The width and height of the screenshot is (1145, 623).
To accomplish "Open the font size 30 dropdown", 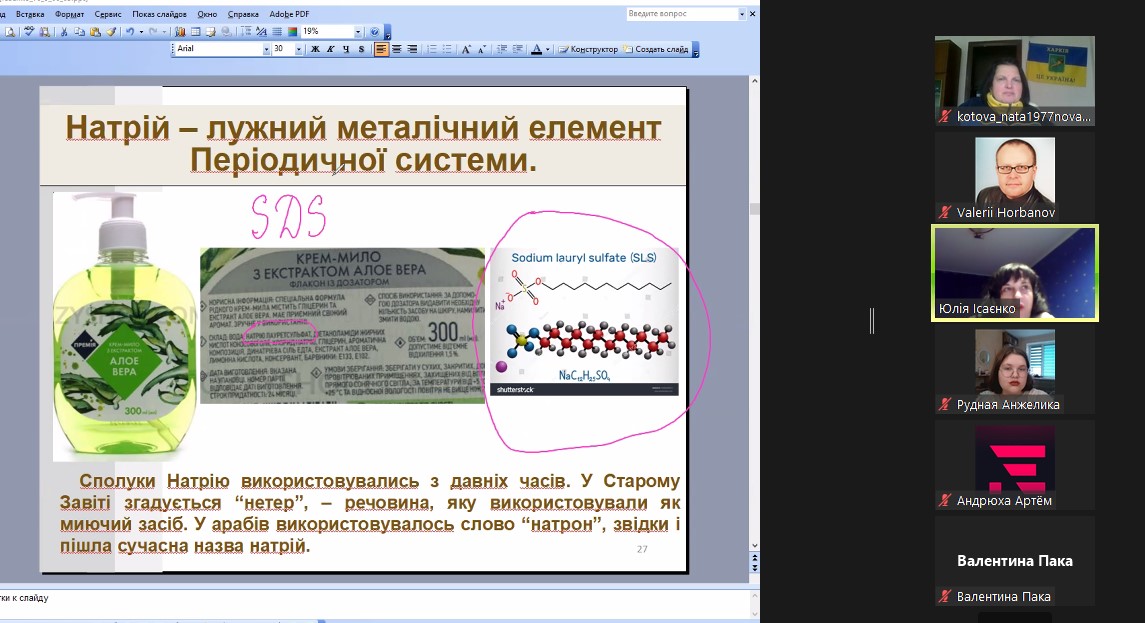I will point(298,50).
